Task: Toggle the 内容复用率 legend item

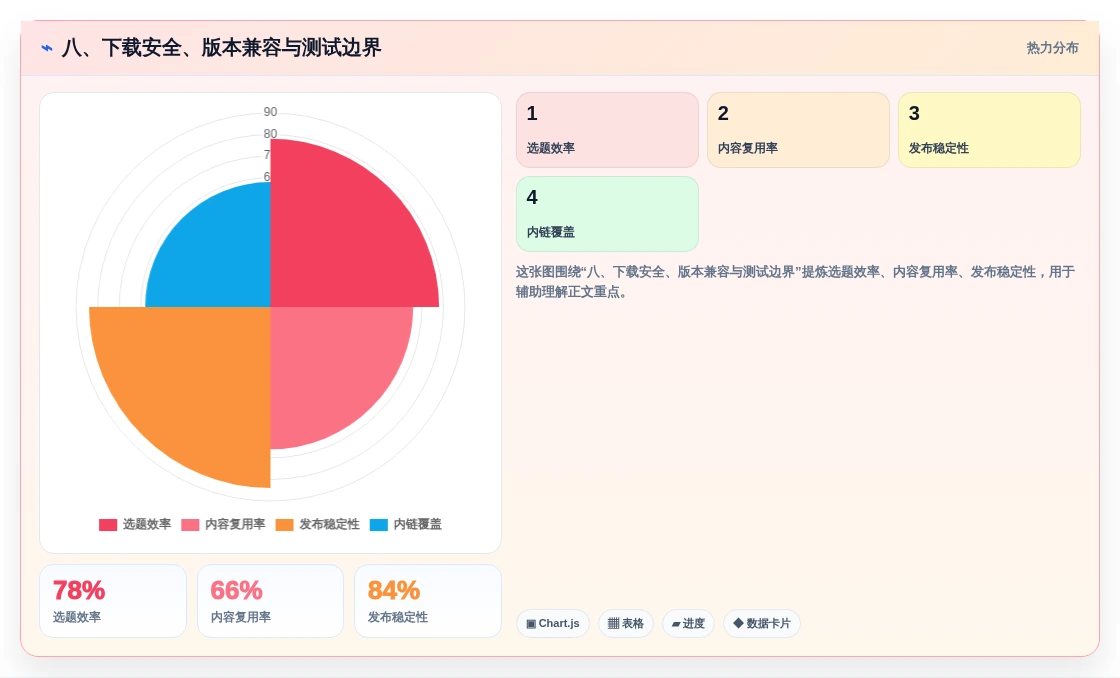Action: tap(223, 524)
